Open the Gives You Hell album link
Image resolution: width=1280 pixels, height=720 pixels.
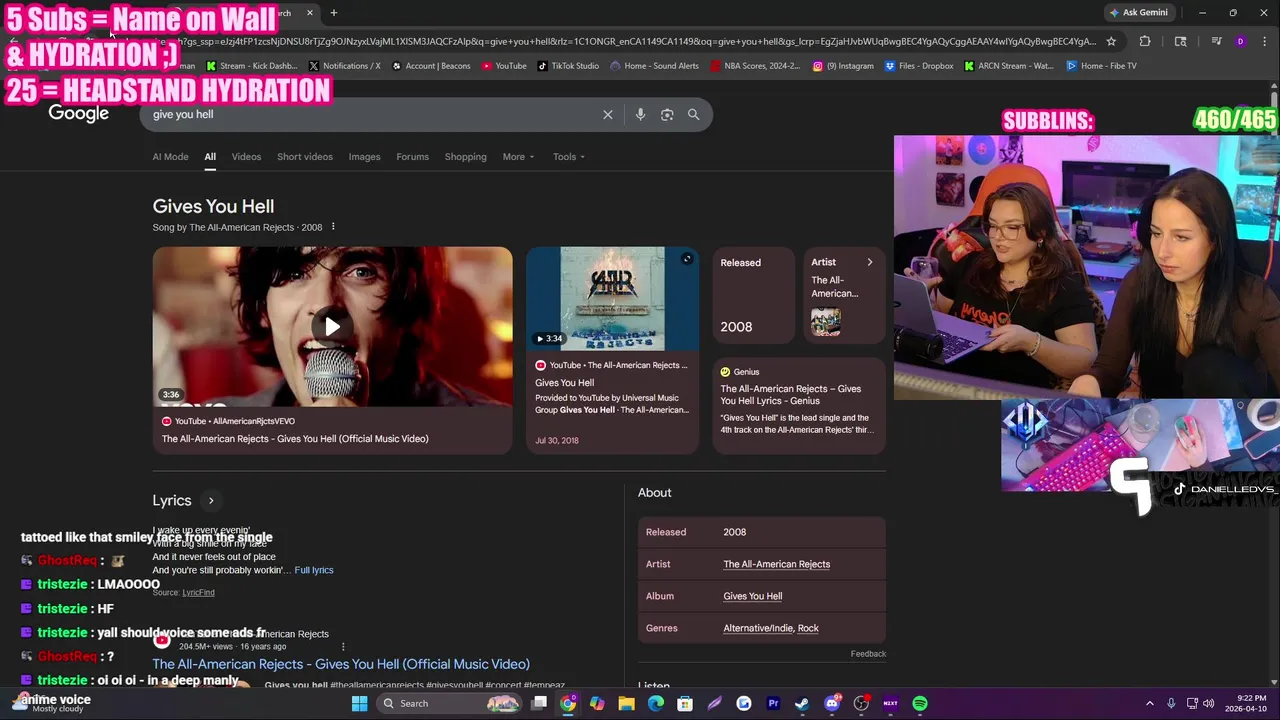[x=752, y=596]
